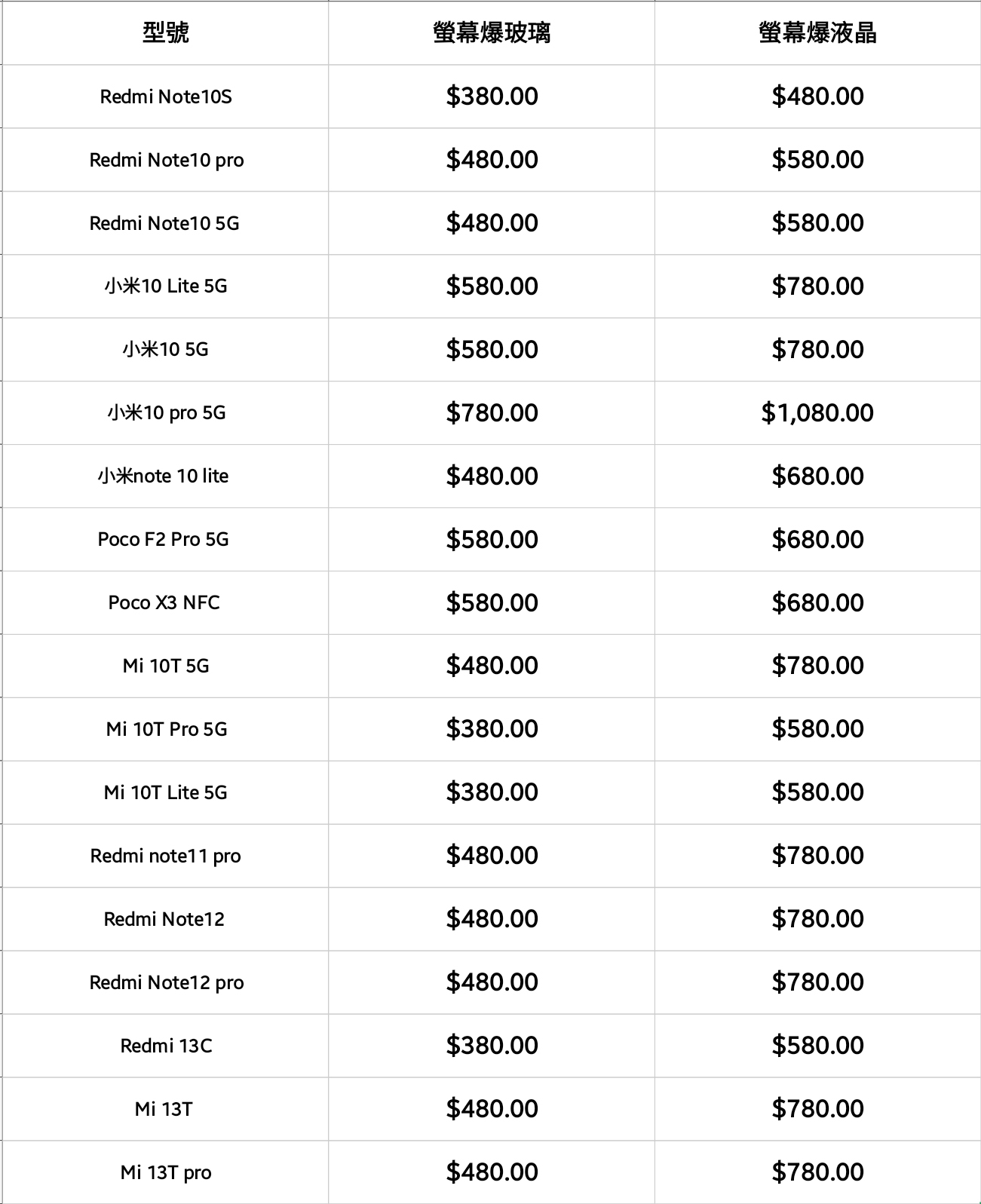Click the $780.00 glass price for 小米10 pro 5G
The width and height of the screenshot is (981, 1204).
click(x=492, y=412)
